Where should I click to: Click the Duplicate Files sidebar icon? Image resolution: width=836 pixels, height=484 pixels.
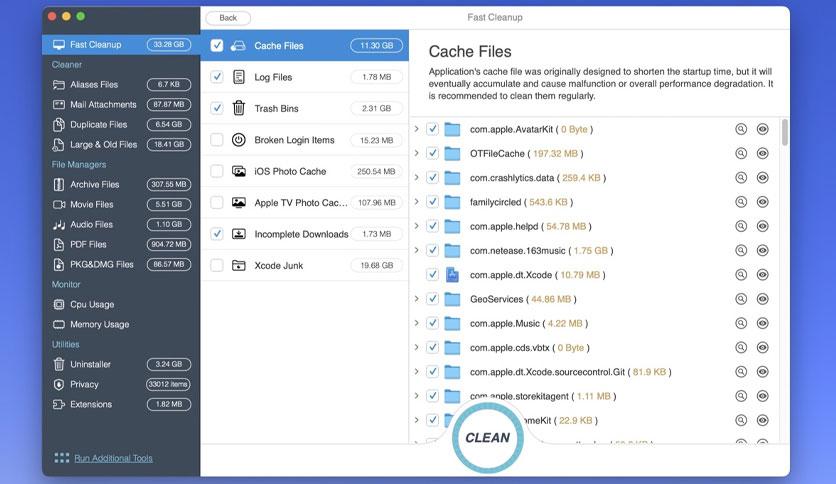coord(59,125)
